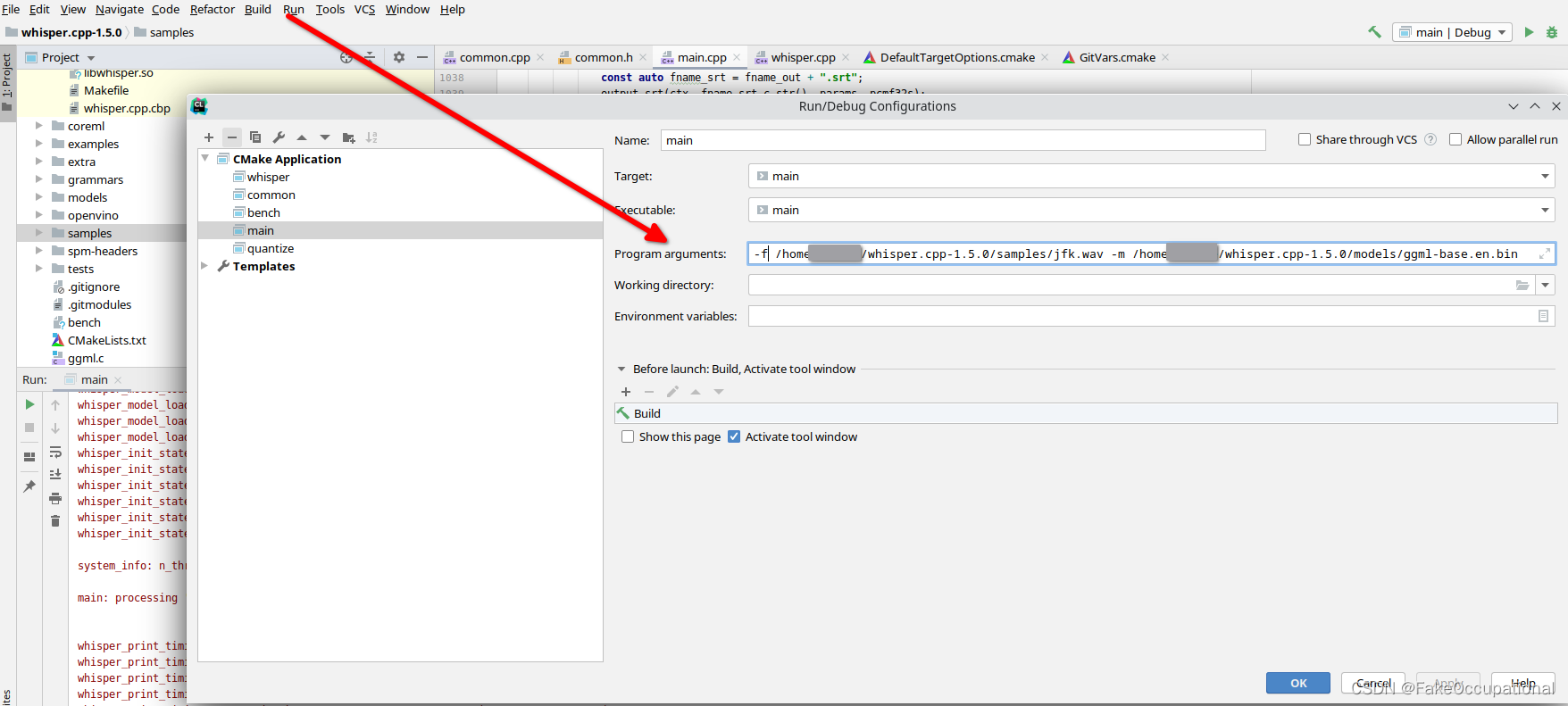Expand the examples folder
This screenshot has width=1568, height=706.
(39, 144)
